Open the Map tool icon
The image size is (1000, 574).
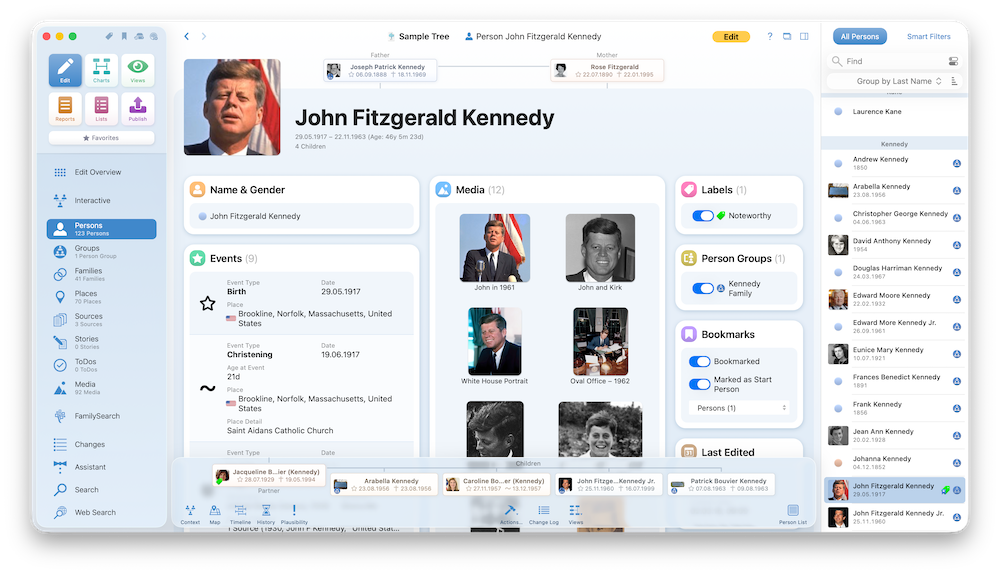coord(215,513)
